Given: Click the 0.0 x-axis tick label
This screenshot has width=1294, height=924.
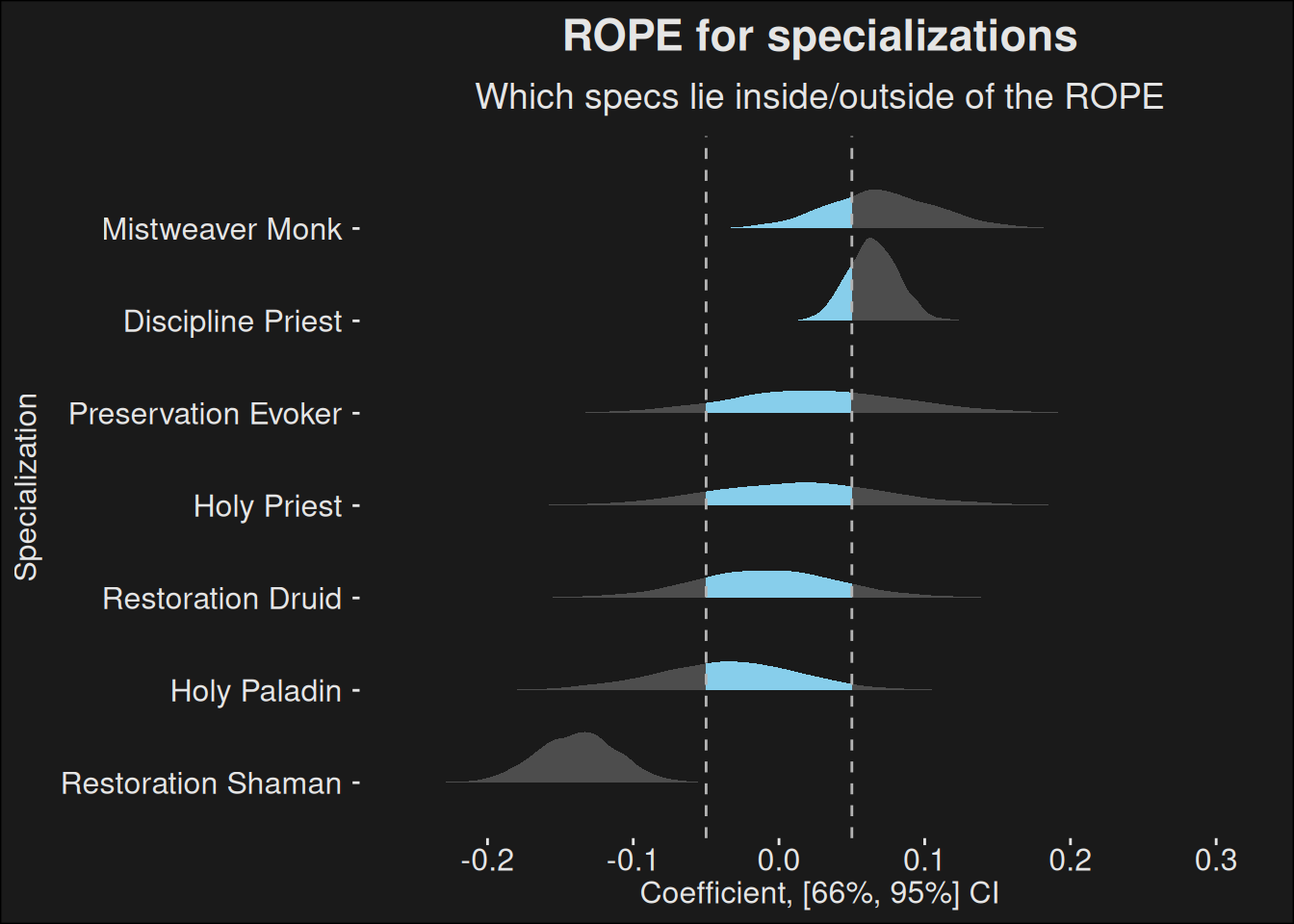Looking at the screenshot, I should point(779,860).
